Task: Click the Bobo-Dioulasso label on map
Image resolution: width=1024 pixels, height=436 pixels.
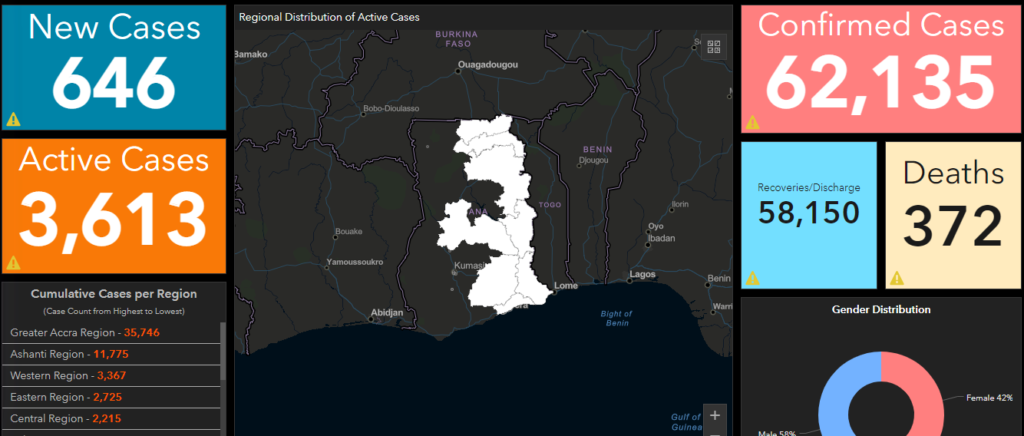Action: tap(391, 108)
